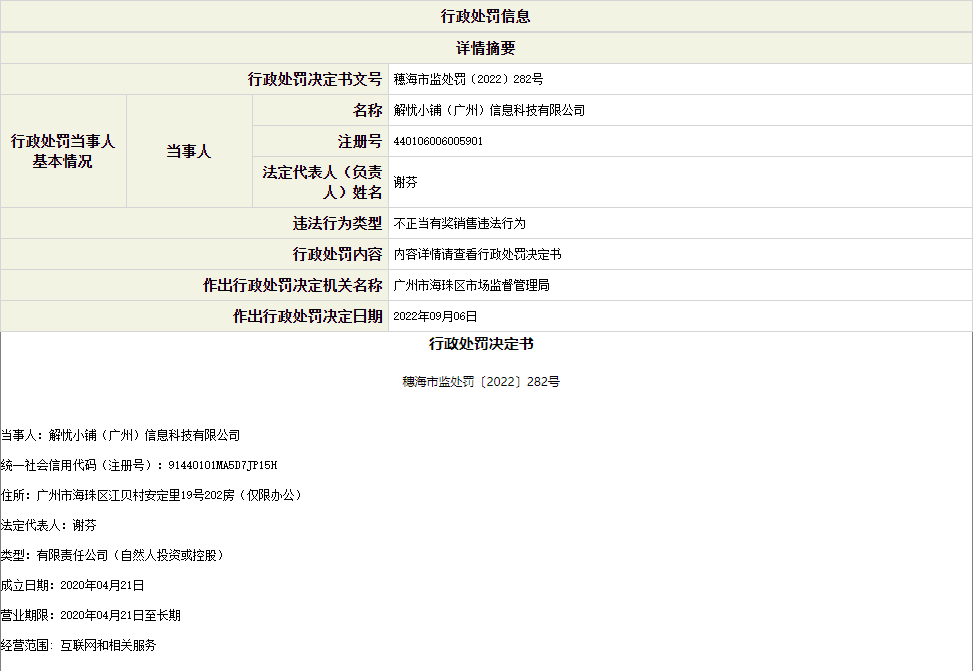The height and width of the screenshot is (671, 973).
Task: Select the decision date 2022年09月06日
Action: click(x=435, y=316)
